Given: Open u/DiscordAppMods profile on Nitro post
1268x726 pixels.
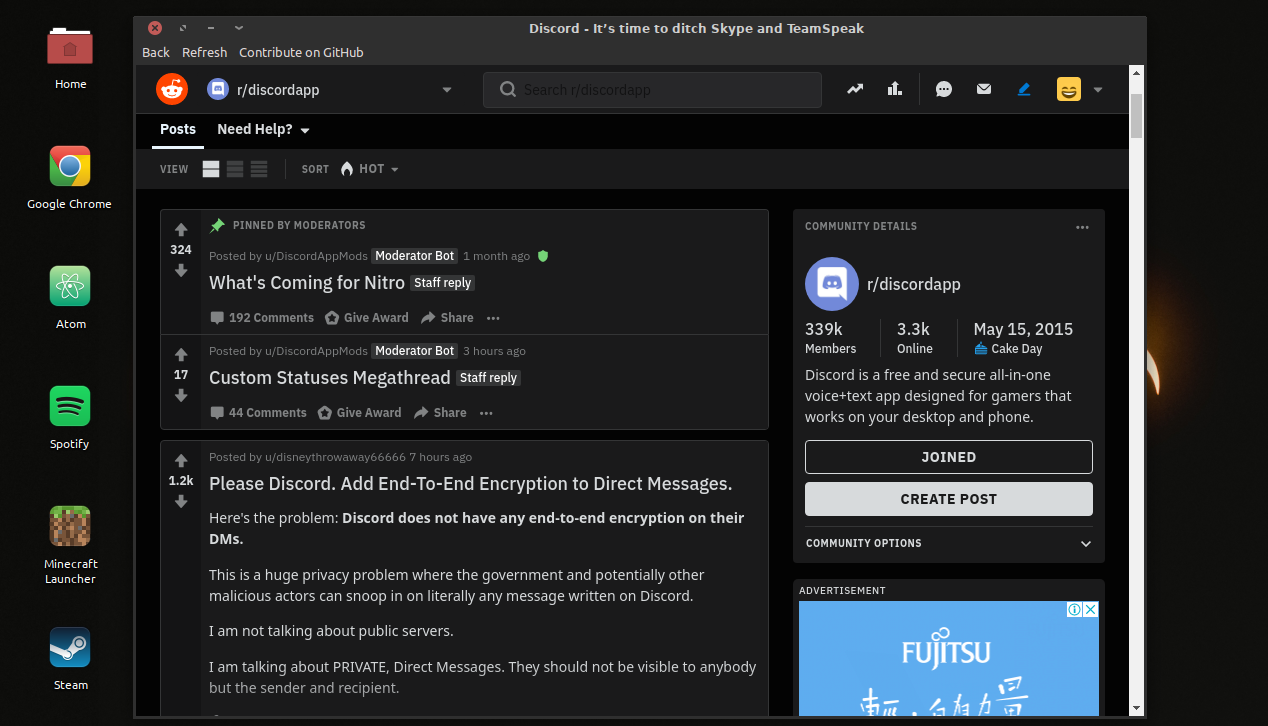Looking at the screenshot, I should click(316, 256).
